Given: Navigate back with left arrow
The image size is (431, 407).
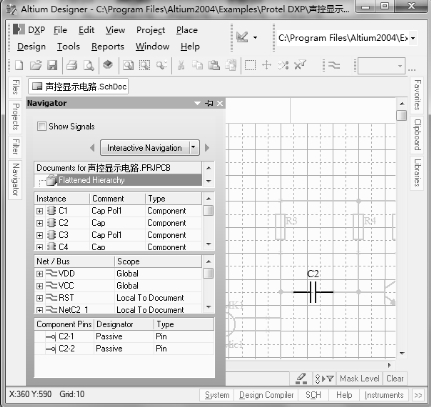Looking at the screenshot, I should pyautogui.click(x=92, y=147).
